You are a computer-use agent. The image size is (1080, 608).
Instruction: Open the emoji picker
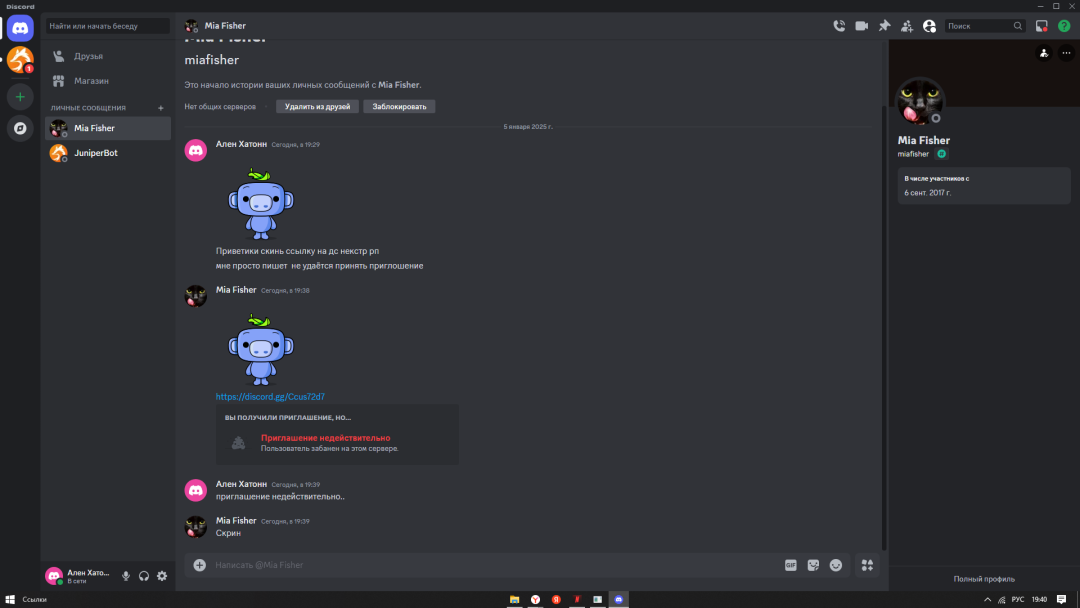pos(836,565)
